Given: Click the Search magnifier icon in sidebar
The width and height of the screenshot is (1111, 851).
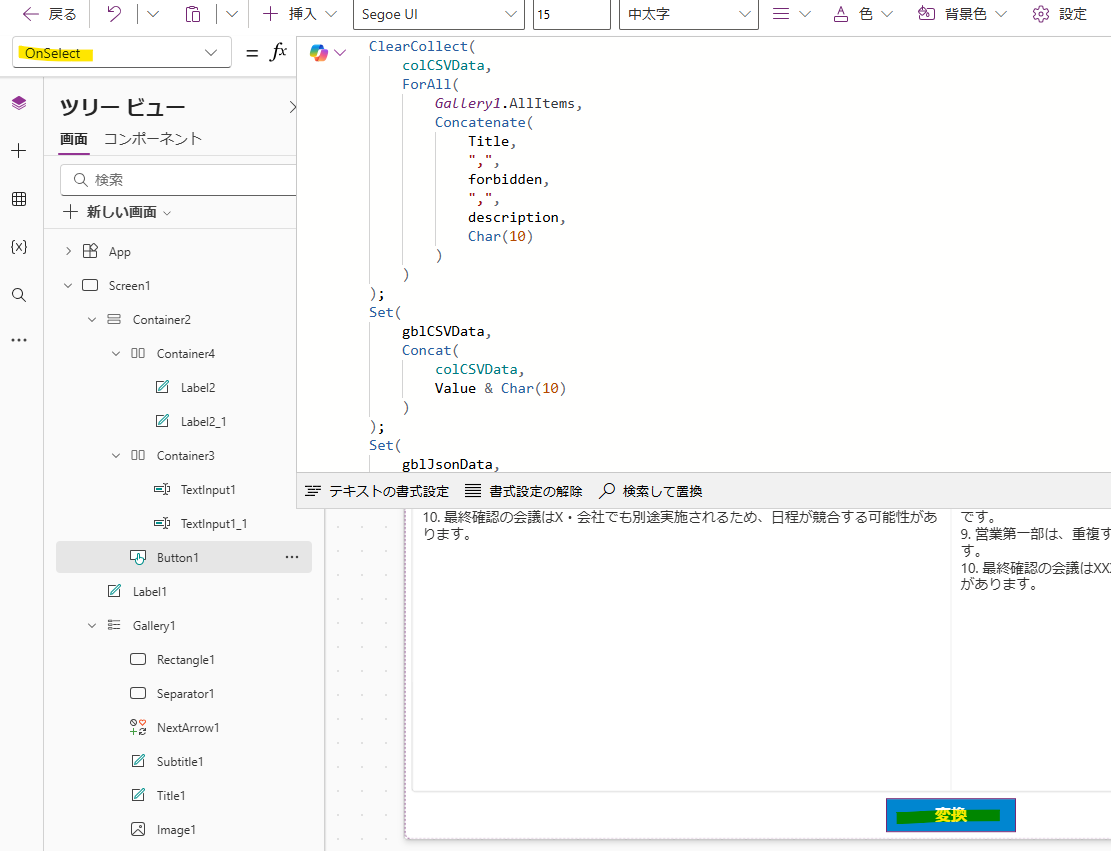Looking at the screenshot, I should point(19,295).
